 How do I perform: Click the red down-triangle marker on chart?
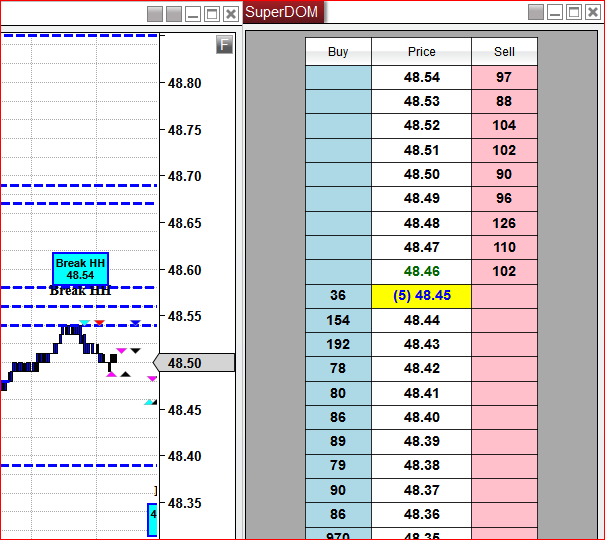tap(100, 322)
